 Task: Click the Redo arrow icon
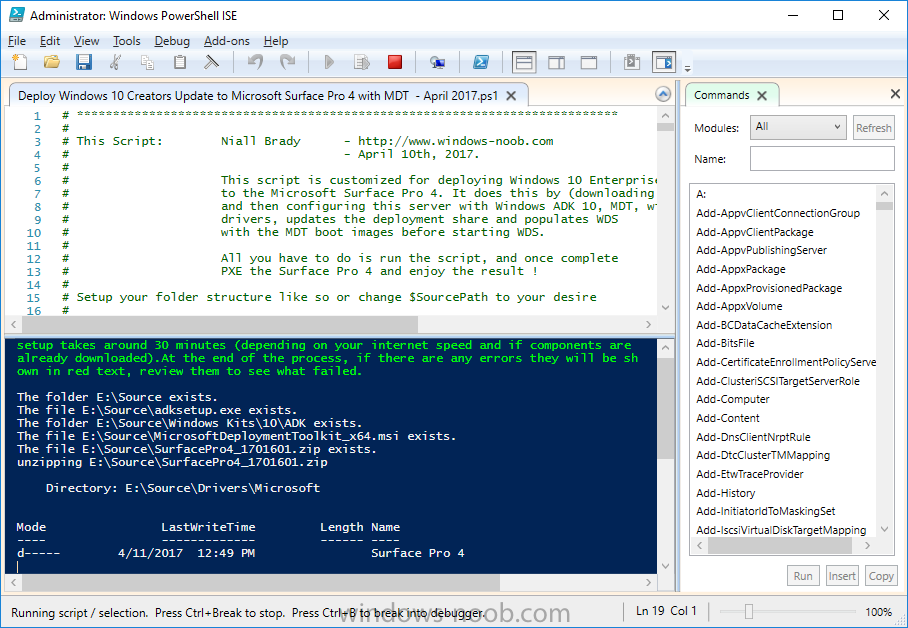click(288, 62)
